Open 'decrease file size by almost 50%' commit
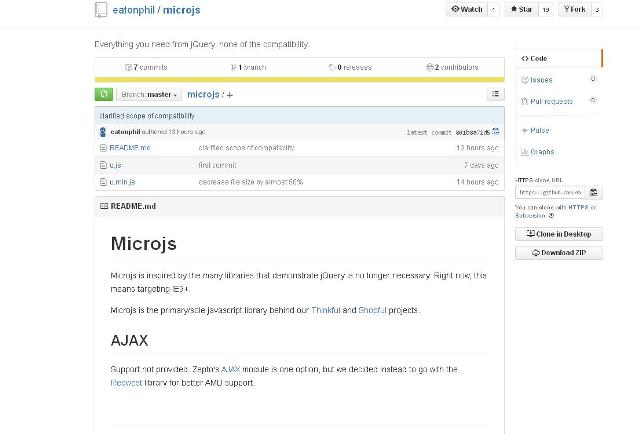640x434 pixels. pos(251,182)
